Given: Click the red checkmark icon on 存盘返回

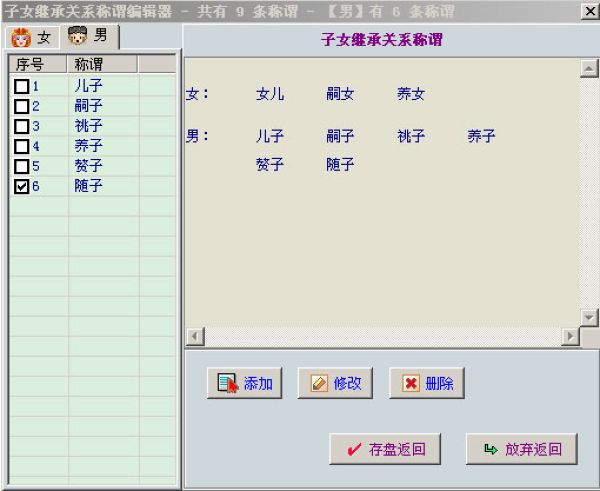Looking at the screenshot, I should click(x=354, y=449).
